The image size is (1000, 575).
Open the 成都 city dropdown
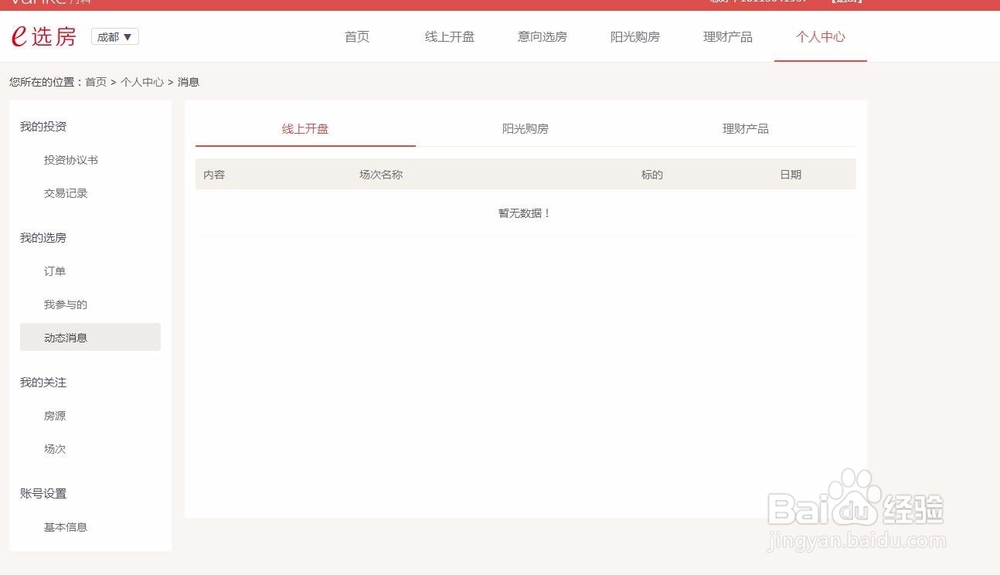[x=115, y=37]
